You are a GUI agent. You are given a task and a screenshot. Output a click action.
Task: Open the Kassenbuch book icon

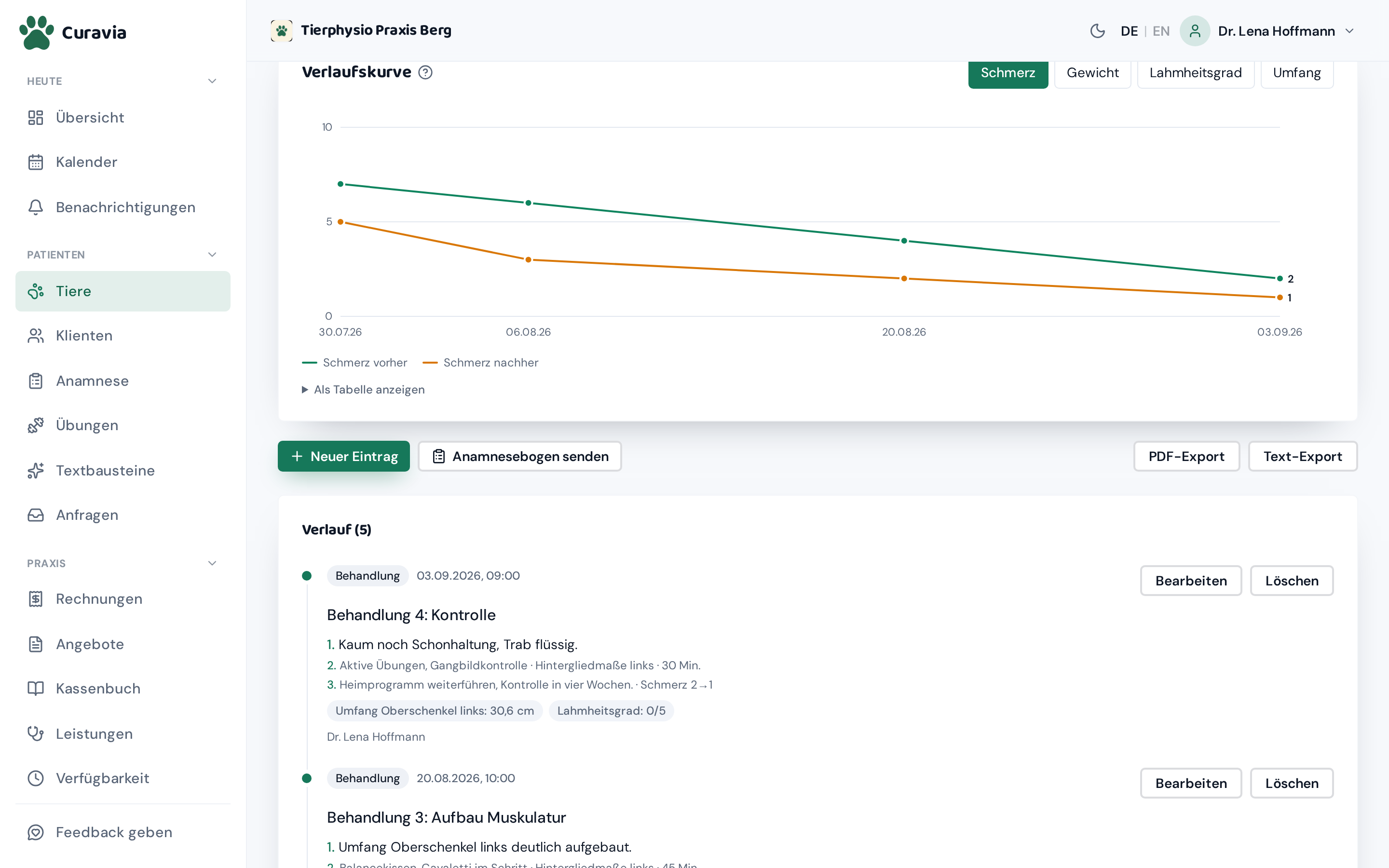tap(36, 688)
